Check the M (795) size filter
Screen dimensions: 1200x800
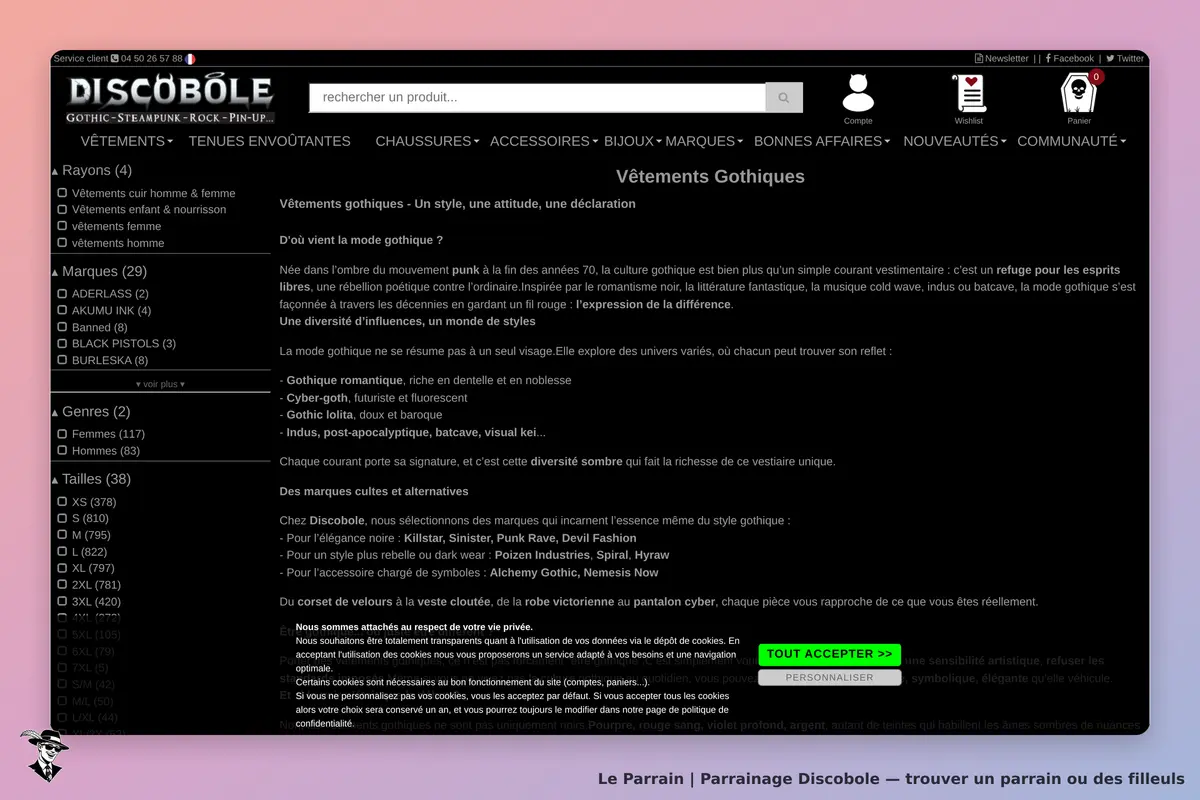point(62,535)
